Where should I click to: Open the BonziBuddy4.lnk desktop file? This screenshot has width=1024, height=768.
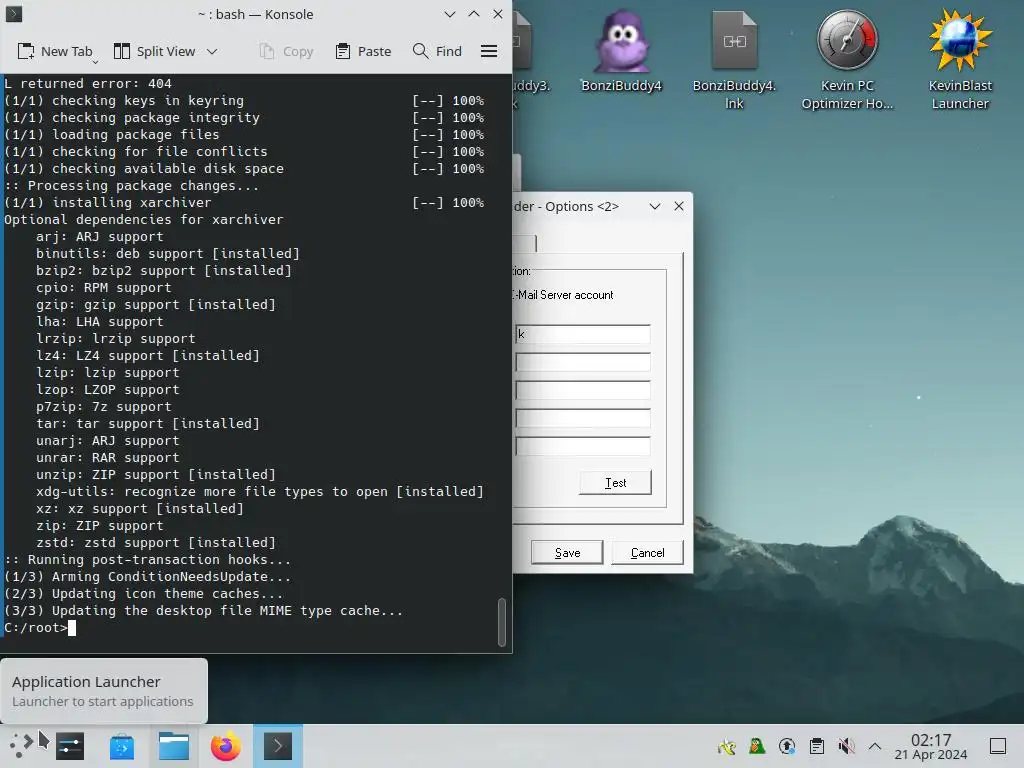[734, 60]
